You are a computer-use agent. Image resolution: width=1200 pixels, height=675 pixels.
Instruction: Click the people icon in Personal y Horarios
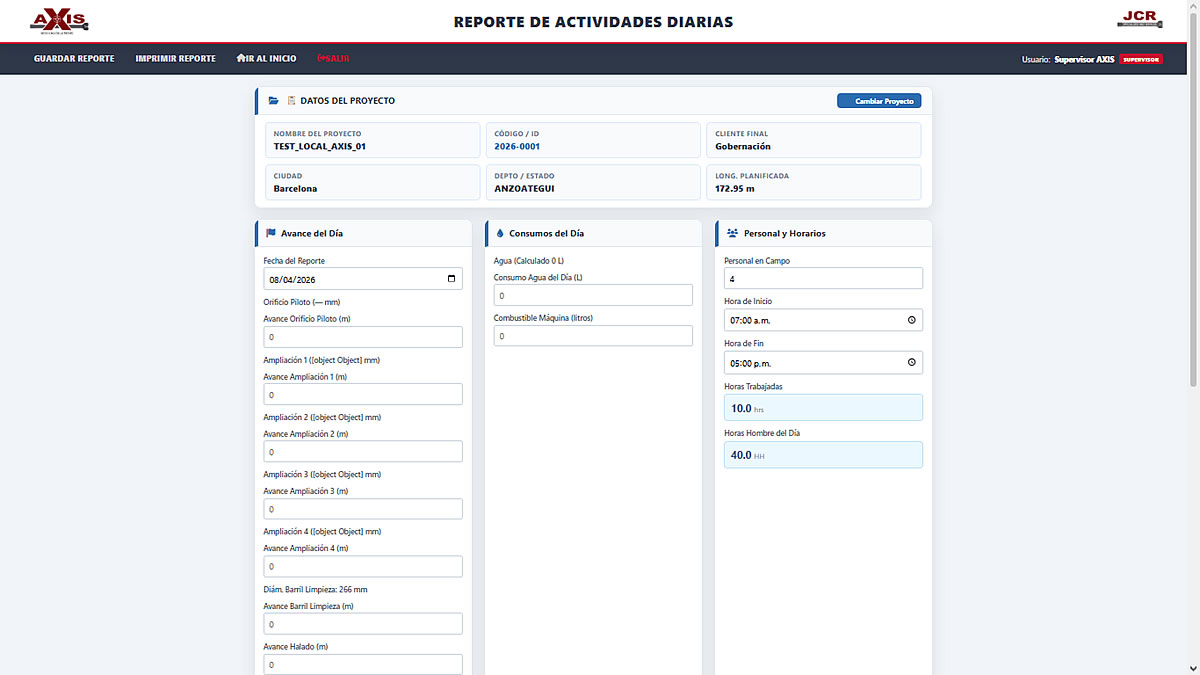732,233
